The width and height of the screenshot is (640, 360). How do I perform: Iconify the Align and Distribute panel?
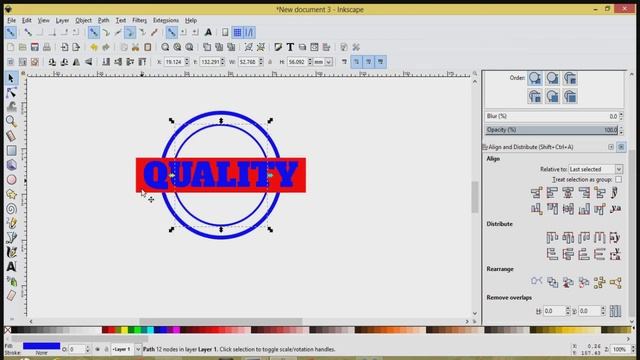click(611, 147)
